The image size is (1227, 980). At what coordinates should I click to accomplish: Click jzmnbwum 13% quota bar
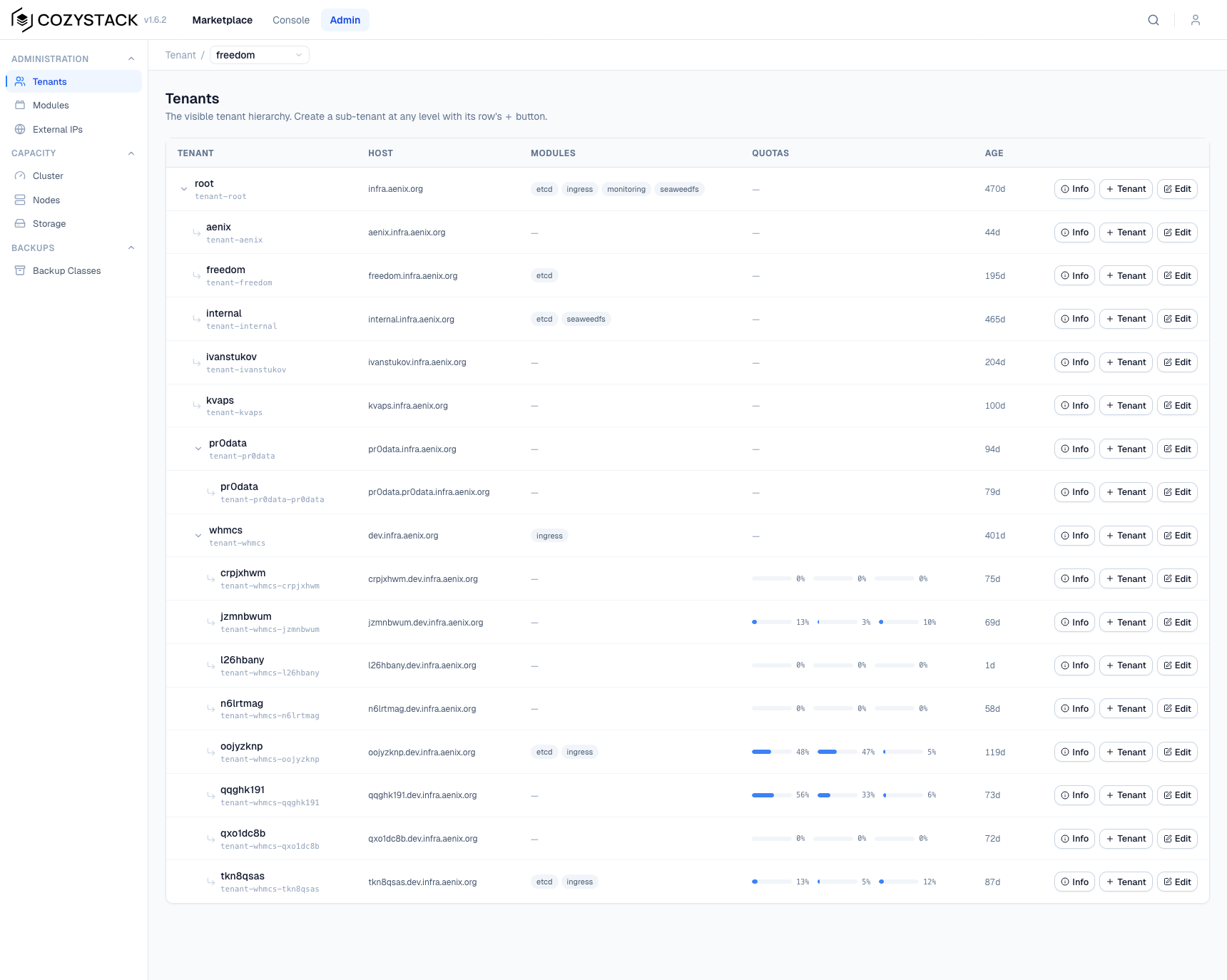[x=771, y=622]
